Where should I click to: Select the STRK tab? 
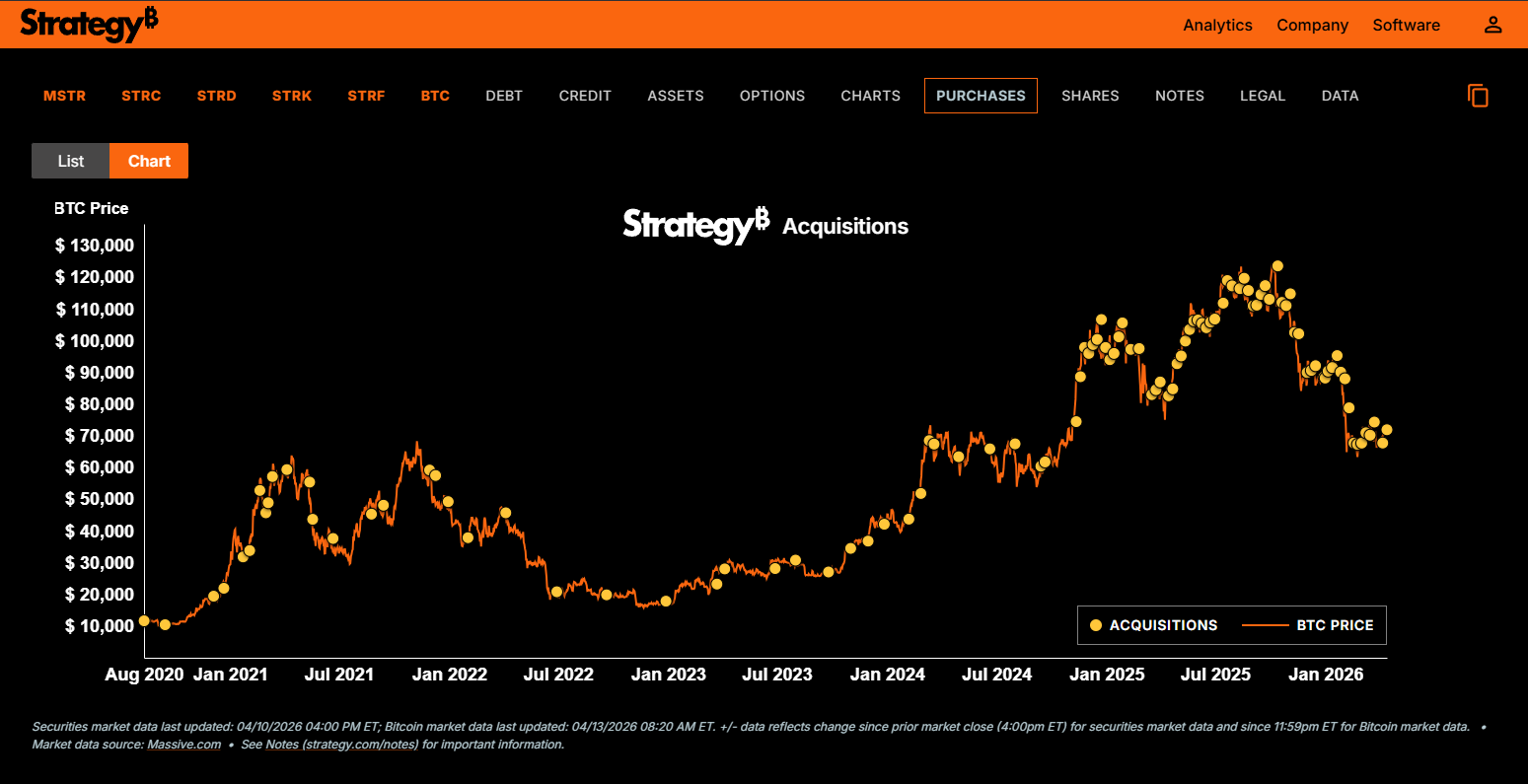pyautogui.click(x=292, y=96)
